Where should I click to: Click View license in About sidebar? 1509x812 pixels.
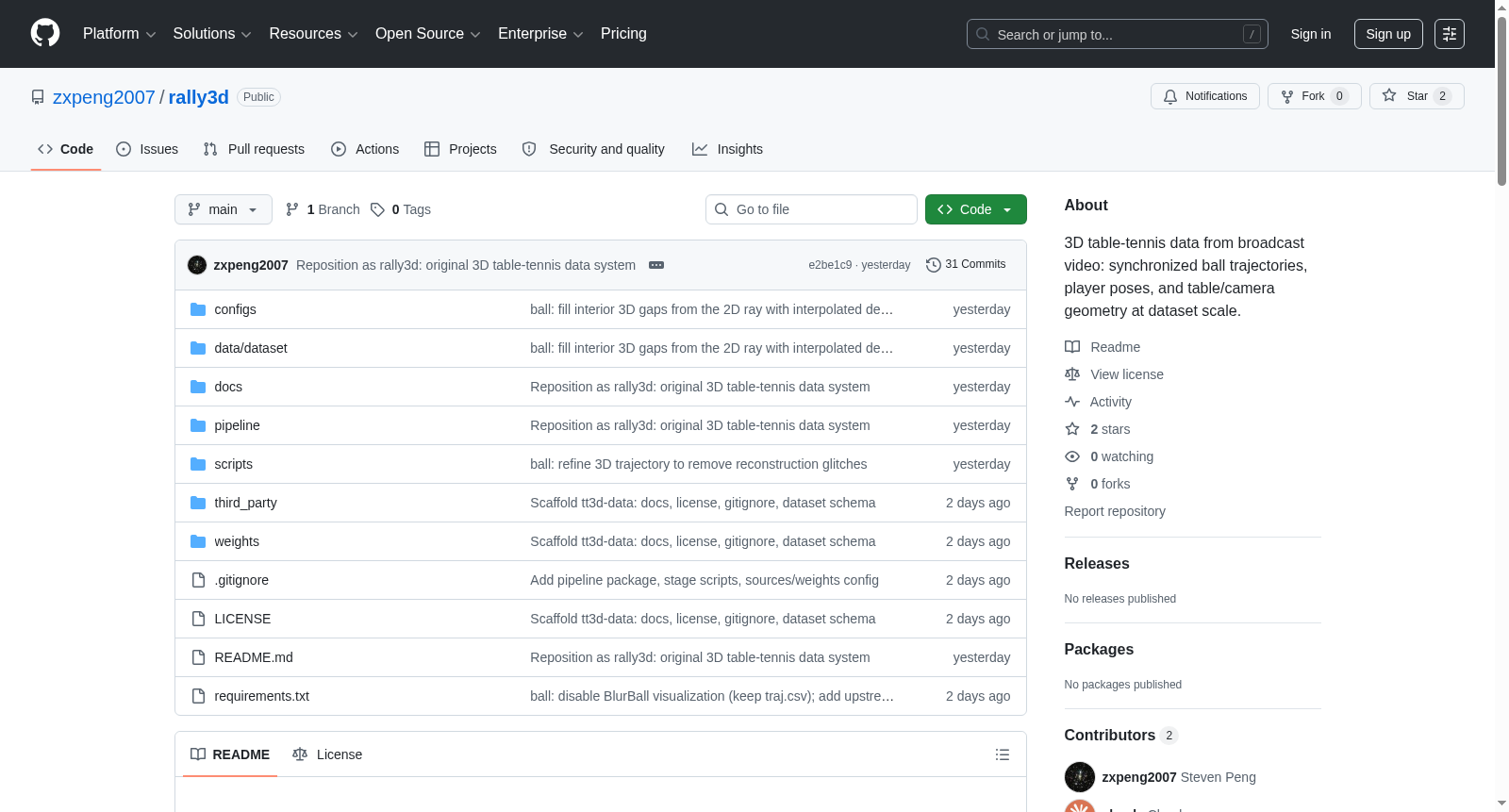coord(1114,374)
